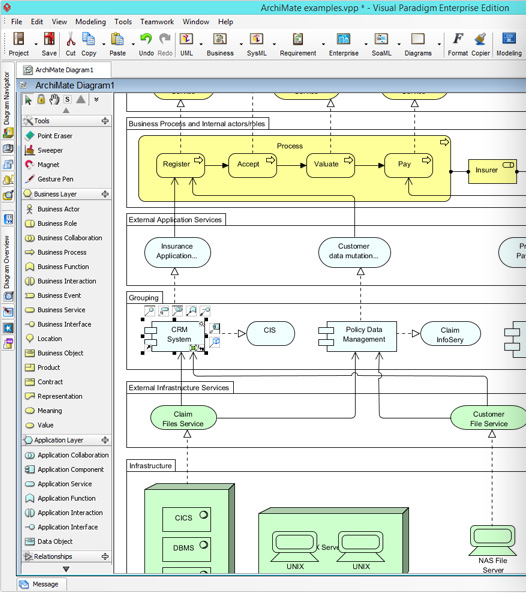Open the Edit menu
Image resolution: width=526 pixels, height=593 pixels.
pyautogui.click(x=37, y=22)
